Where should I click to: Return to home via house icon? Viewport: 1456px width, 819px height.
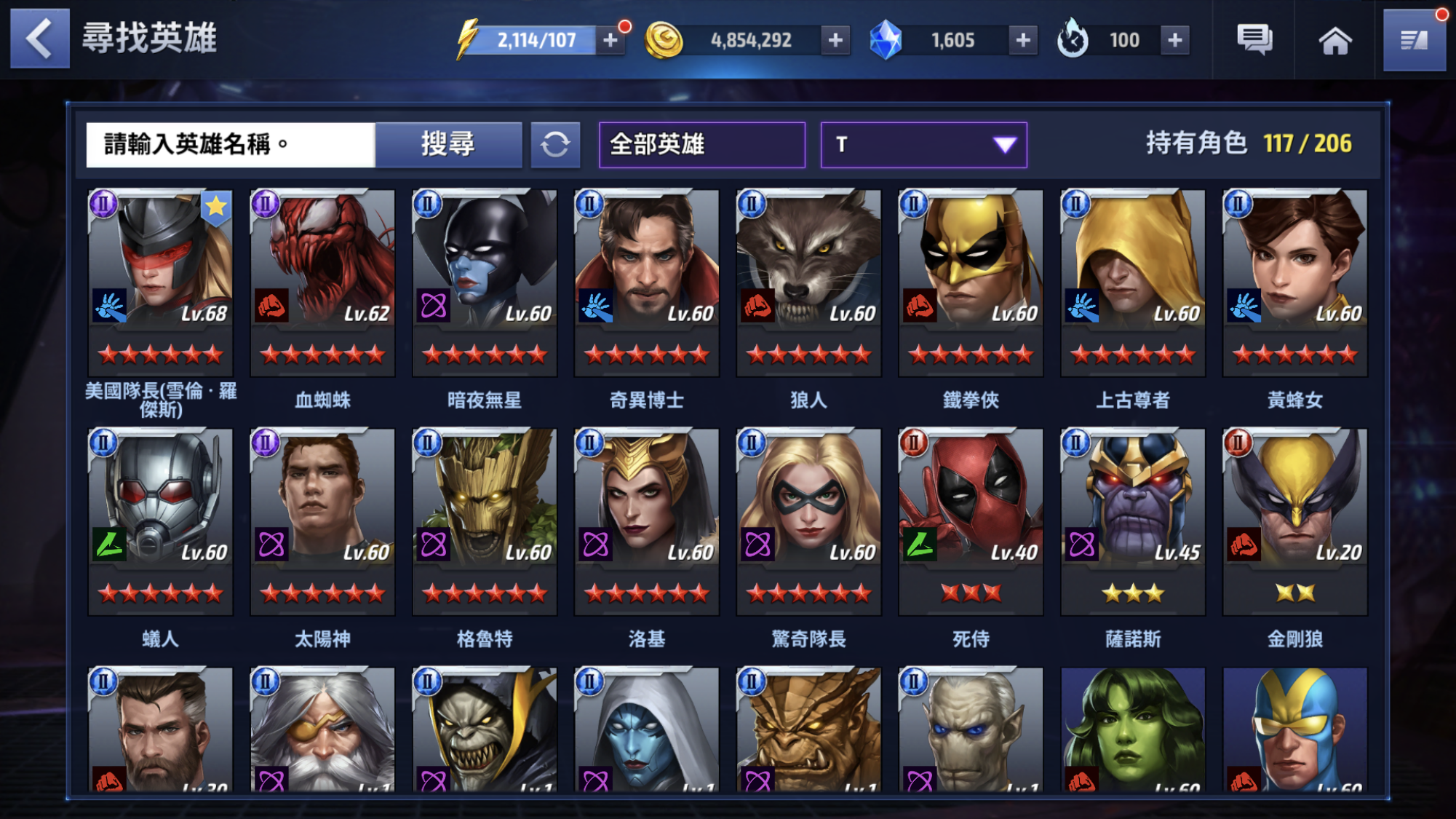[1335, 40]
